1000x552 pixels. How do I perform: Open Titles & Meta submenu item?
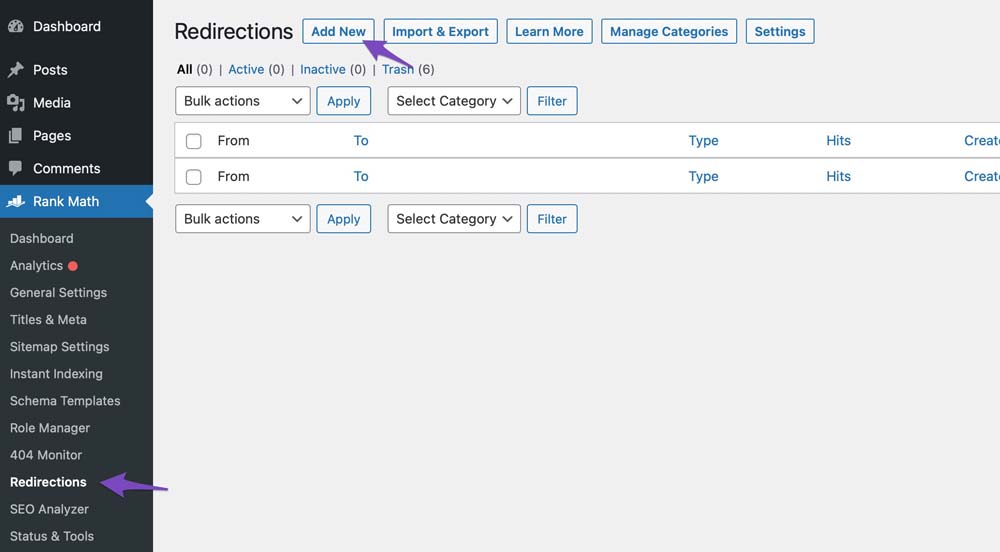click(x=48, y=319)
